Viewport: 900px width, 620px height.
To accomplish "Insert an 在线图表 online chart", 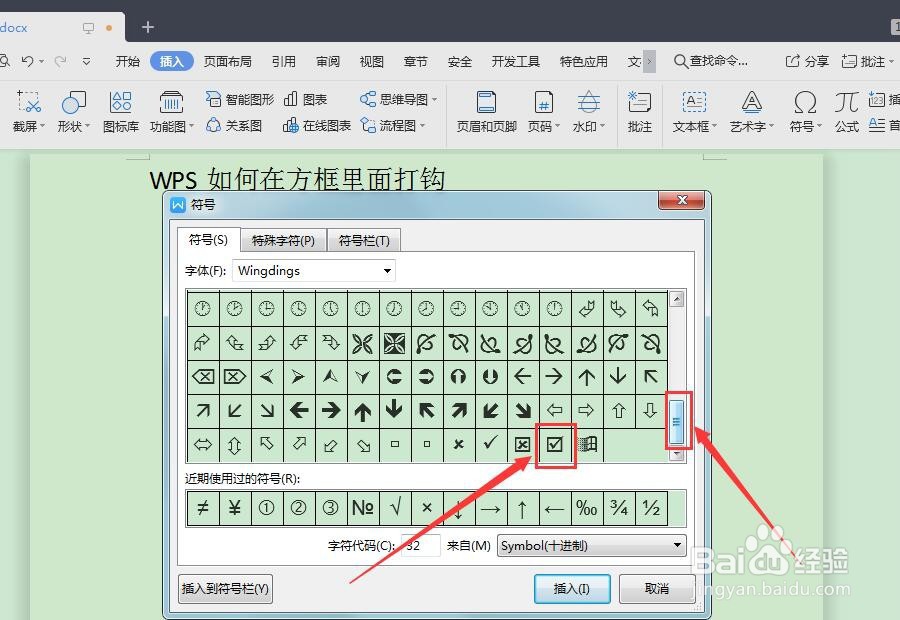I will [x=317, y=125].
